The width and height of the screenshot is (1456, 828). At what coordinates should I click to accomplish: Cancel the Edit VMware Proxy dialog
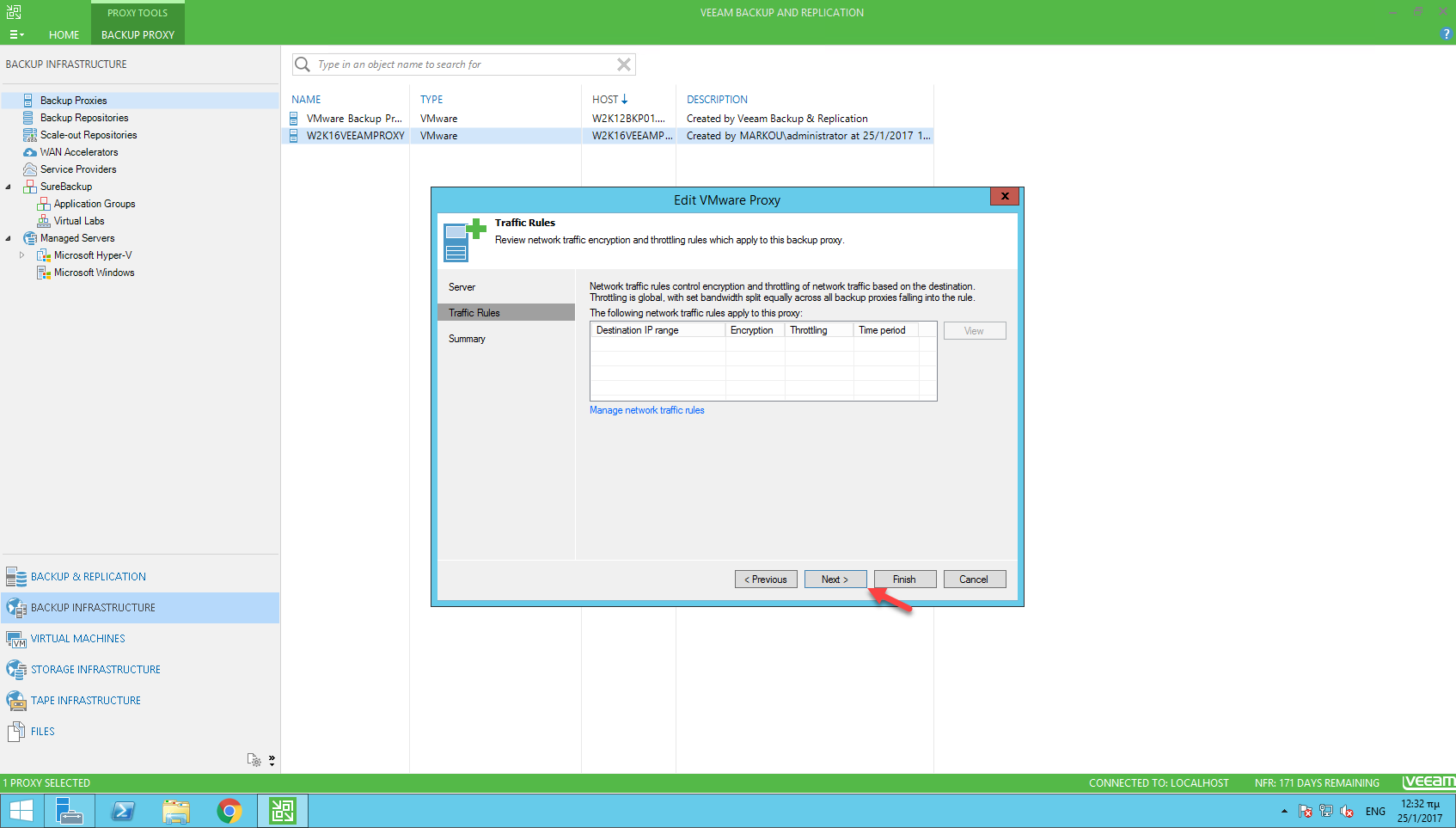[975, 580]
